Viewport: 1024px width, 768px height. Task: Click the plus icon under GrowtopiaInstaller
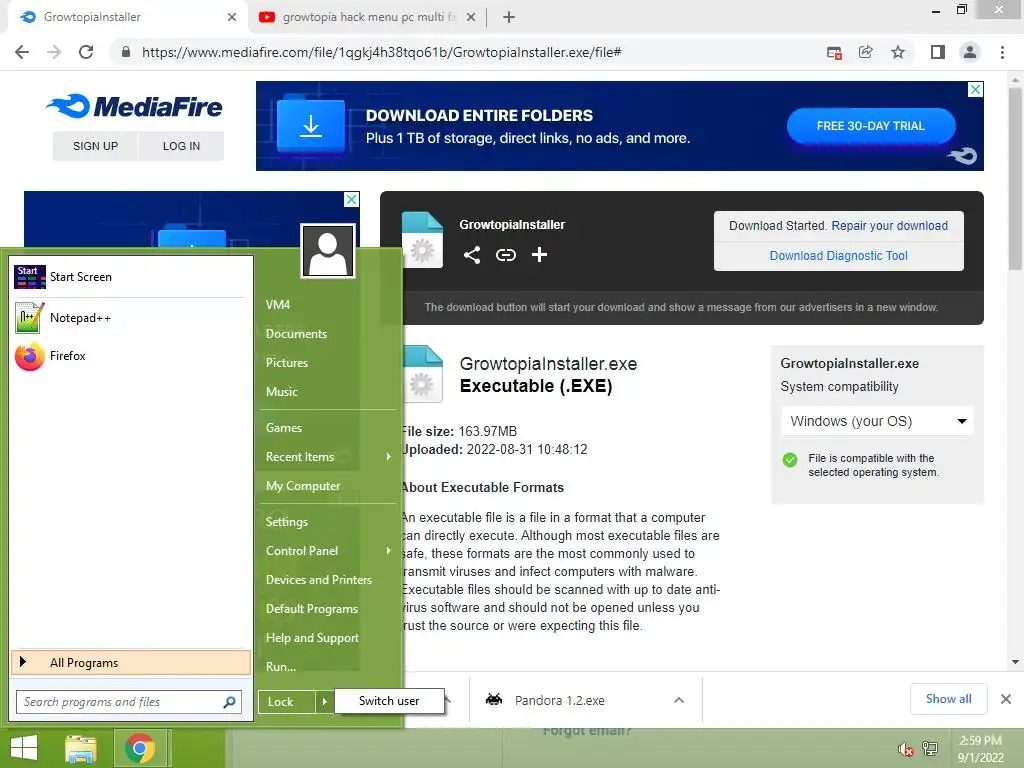point(539,255)
